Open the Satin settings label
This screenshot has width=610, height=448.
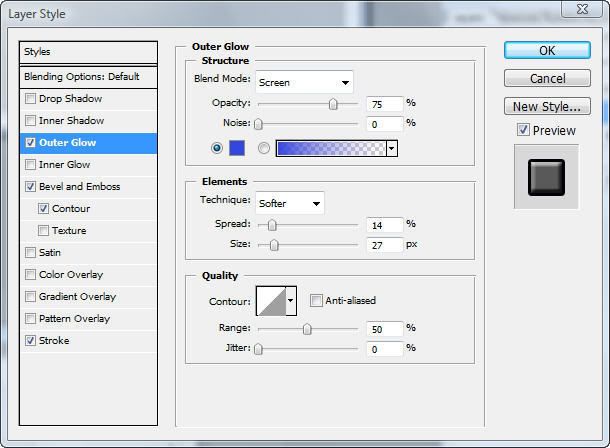50,253
